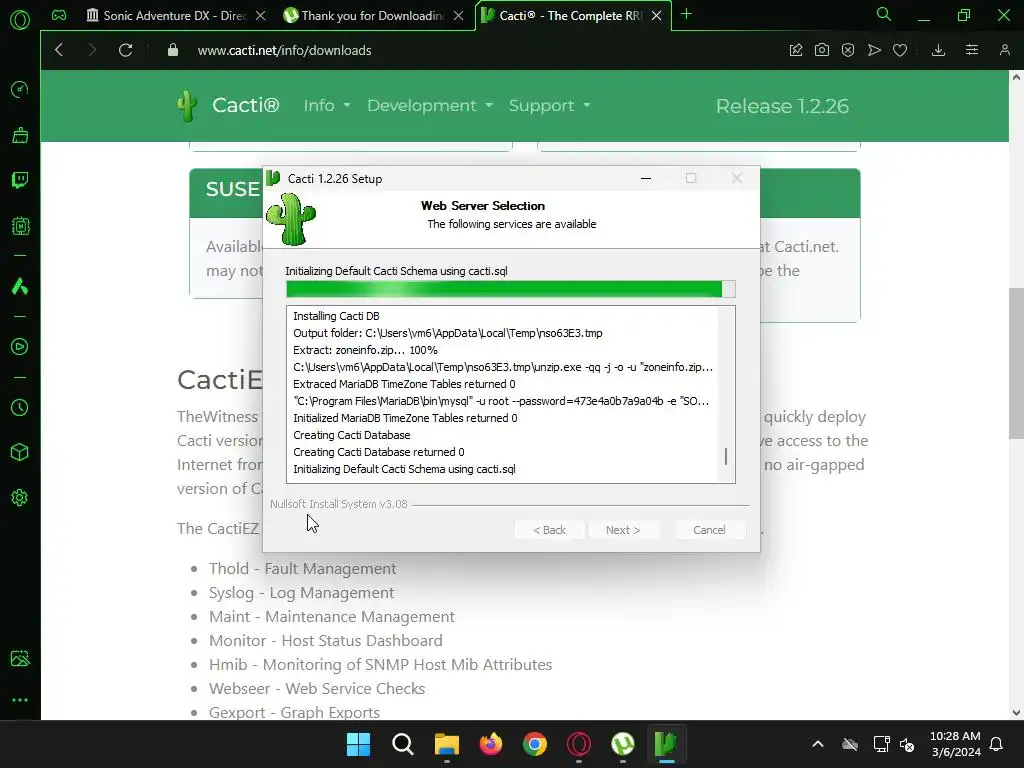Open sidebar more options dots
Screen dimensions: 1024x768
(20, 700)
